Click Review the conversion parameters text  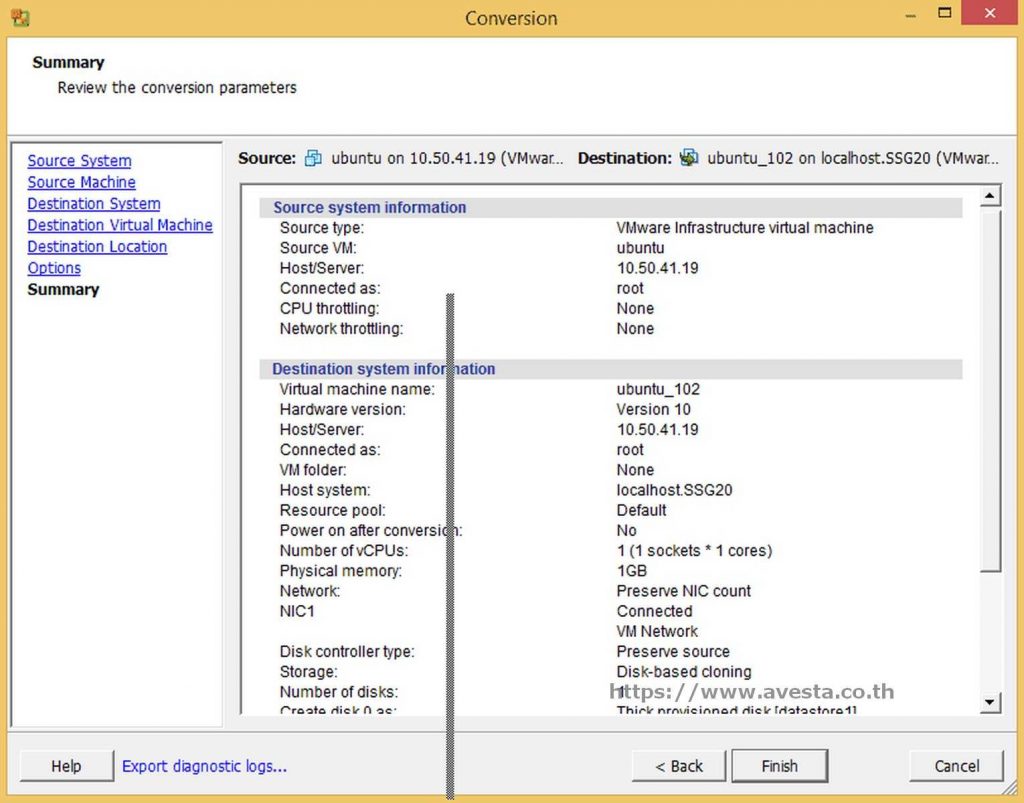(177, 88)
